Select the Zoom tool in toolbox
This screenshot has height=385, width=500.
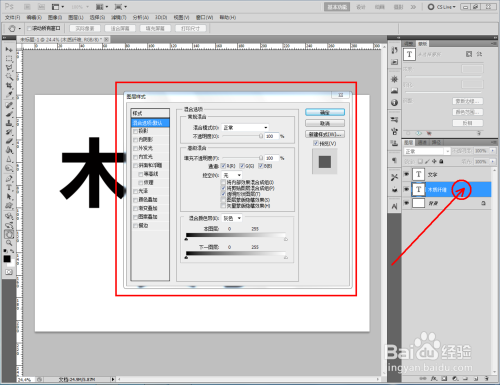coord(9,243)
